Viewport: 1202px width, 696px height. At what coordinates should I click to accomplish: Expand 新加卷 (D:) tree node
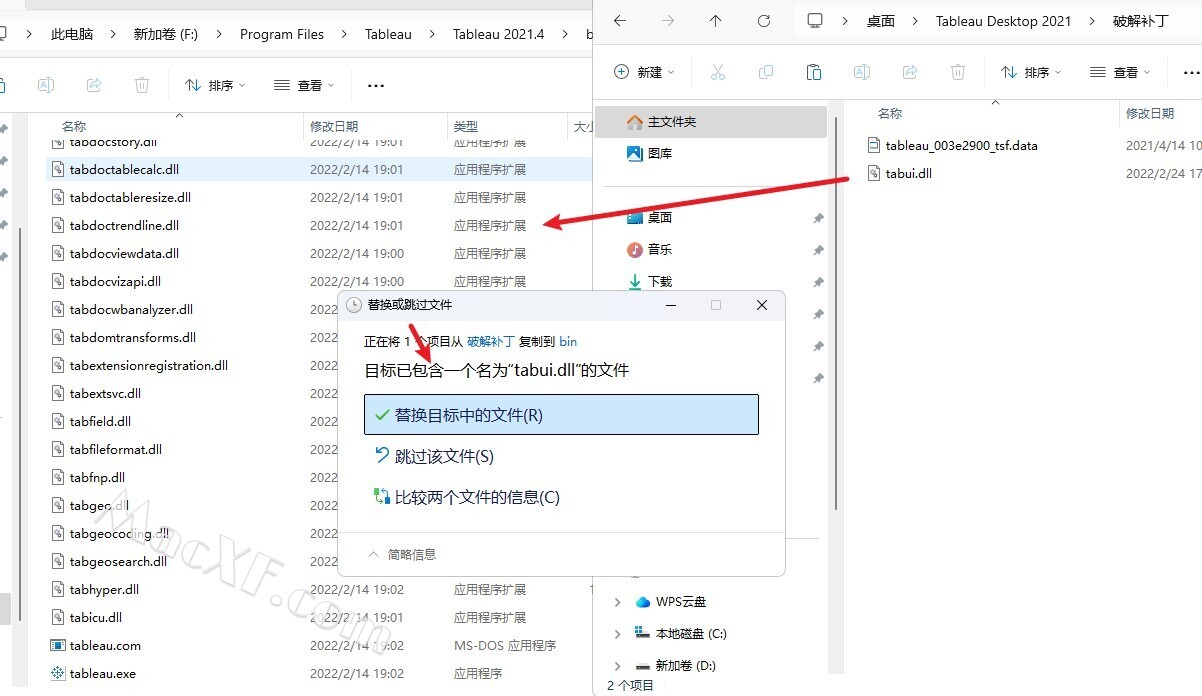tap(617, 666)
